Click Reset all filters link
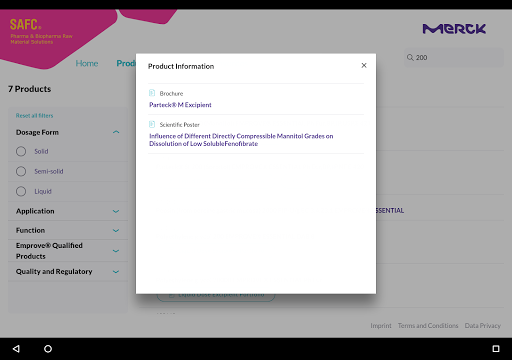The image size is (512, 360). click(x=34, y=116)
